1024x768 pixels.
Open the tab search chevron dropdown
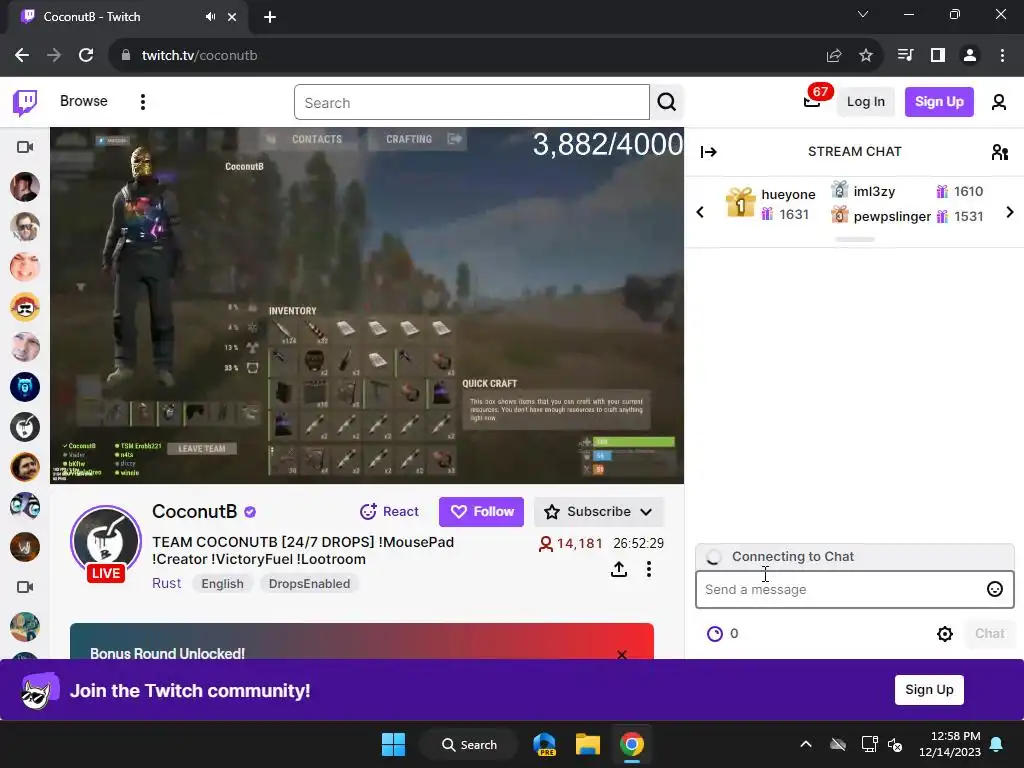coord(863,14)
